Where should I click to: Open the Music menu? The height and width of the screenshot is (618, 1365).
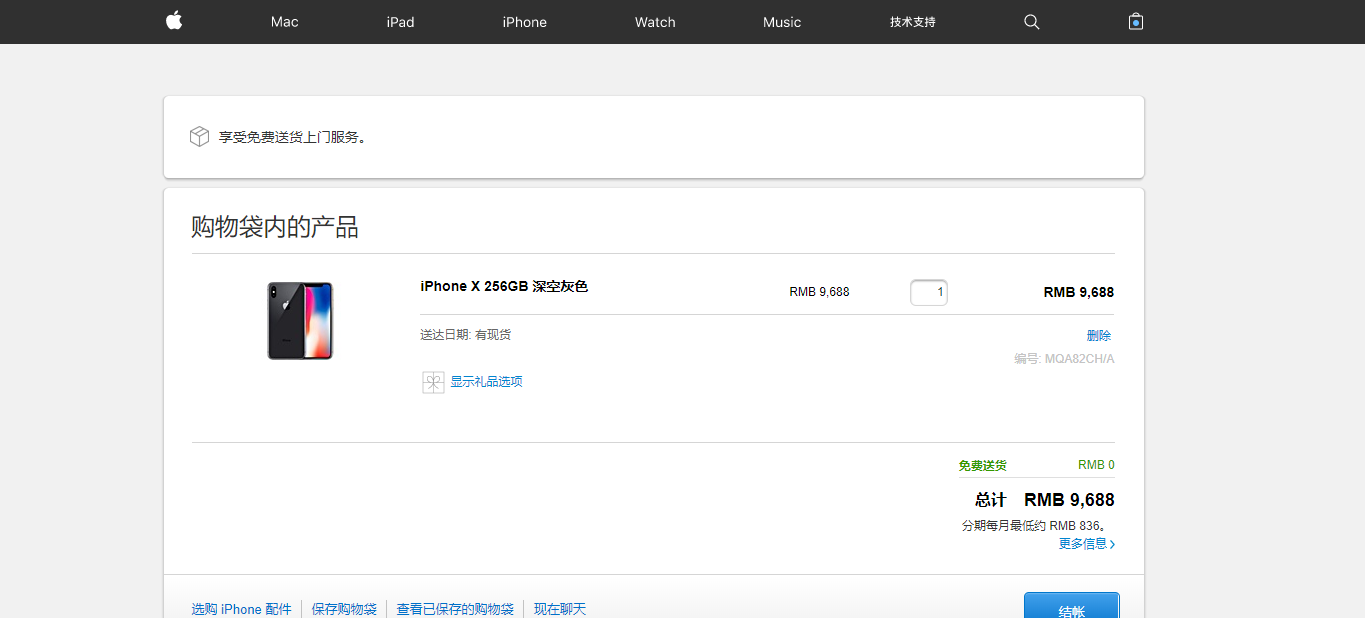782,22
